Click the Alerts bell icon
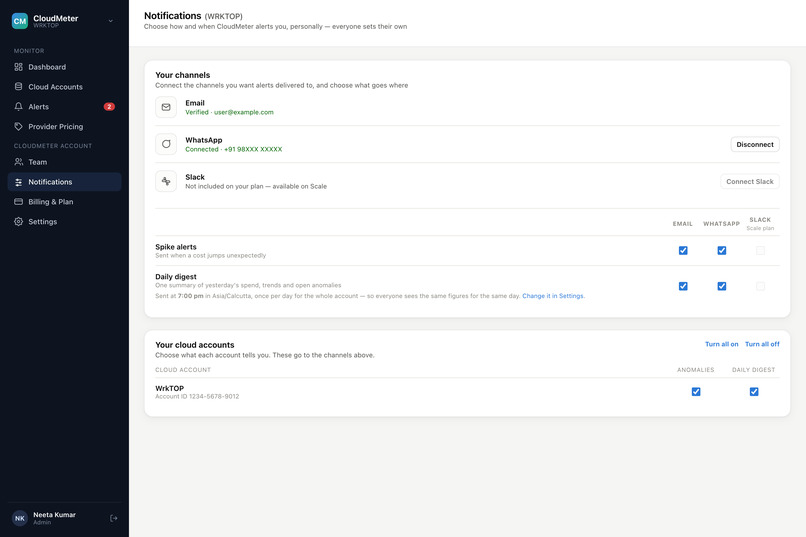This screenshot has height=537, width=806. point(19,107)
